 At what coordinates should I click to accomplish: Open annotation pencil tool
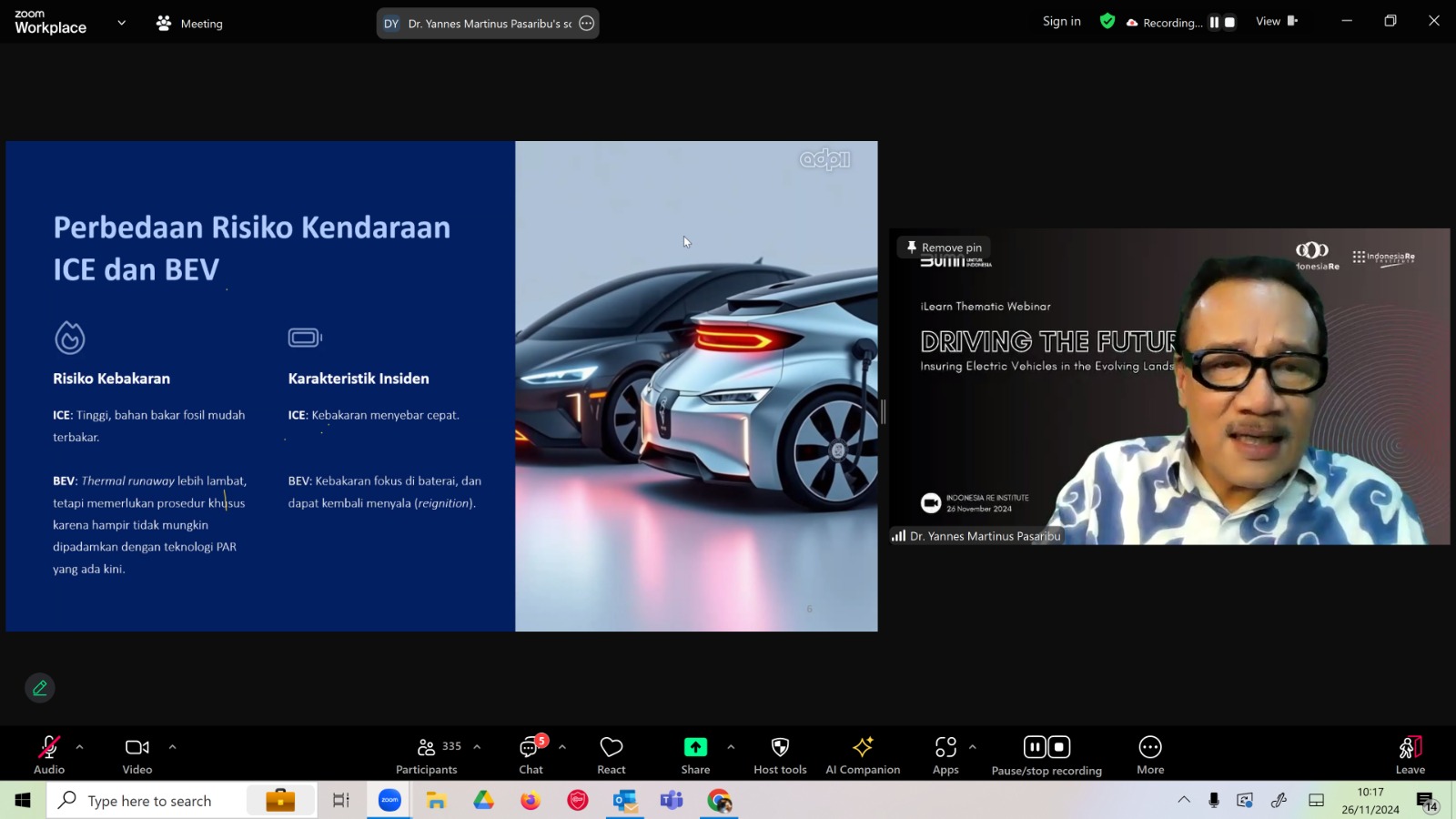[x=40, y=688]
